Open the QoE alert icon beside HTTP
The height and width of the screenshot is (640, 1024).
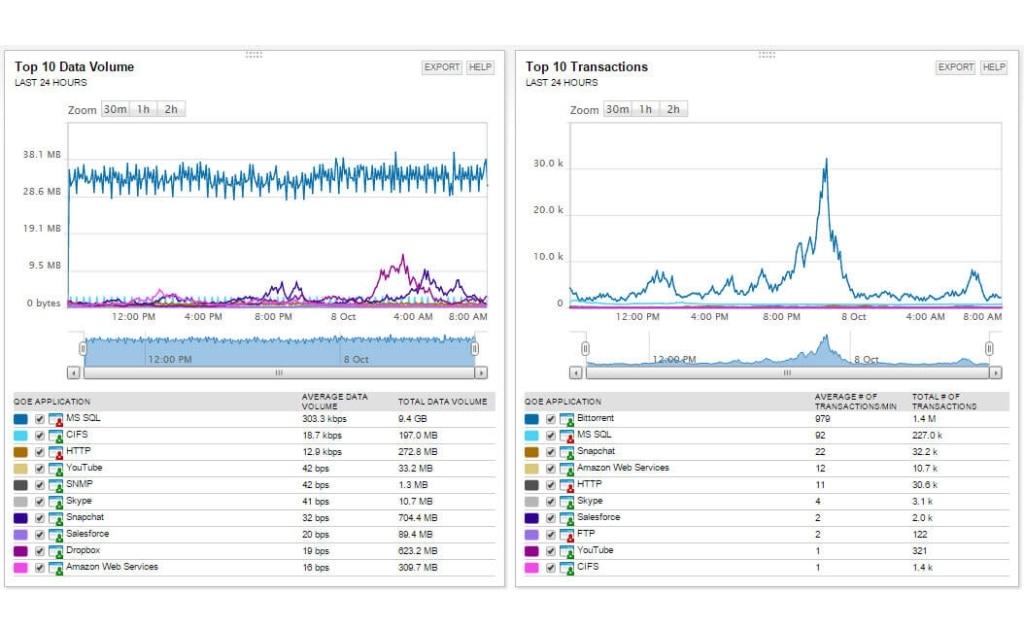[x=55, y=451]
